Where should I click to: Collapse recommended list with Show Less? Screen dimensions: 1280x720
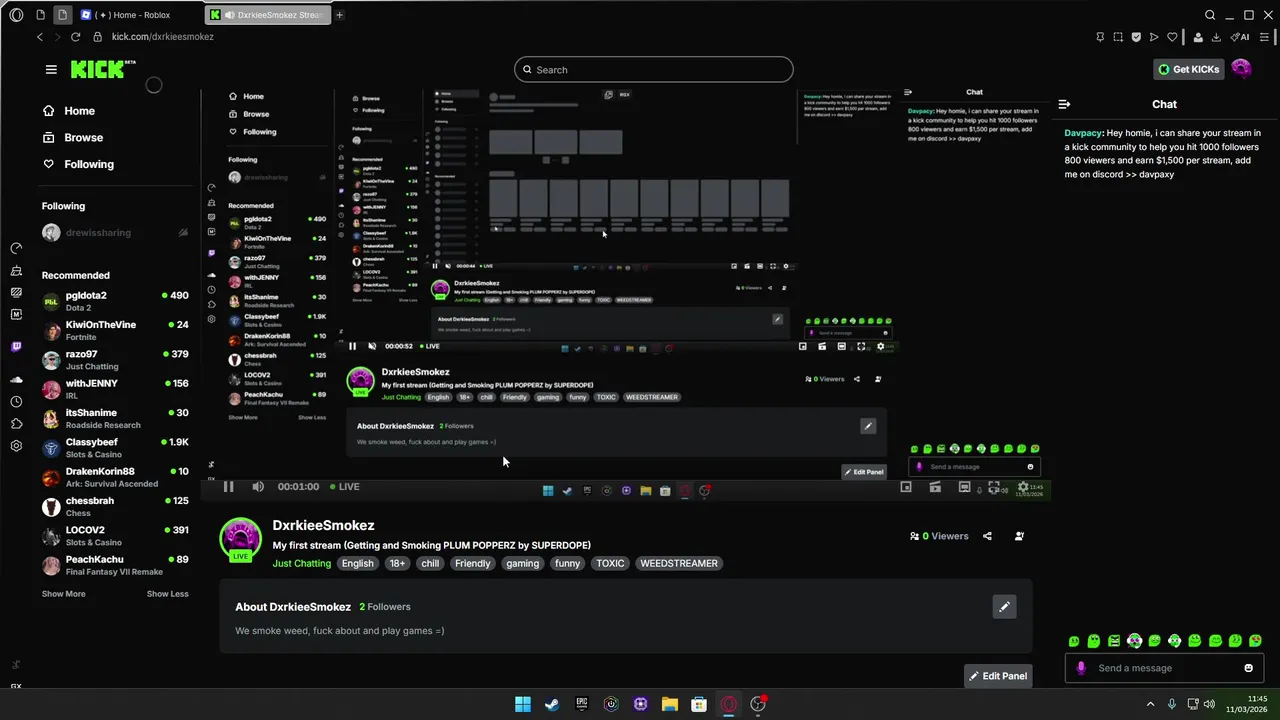pos(167,594)
